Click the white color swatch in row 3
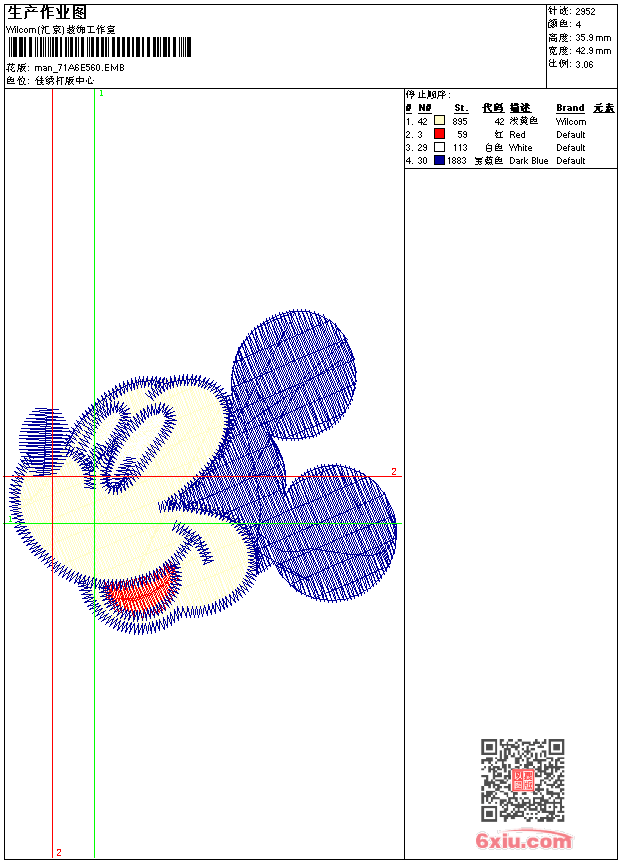 (x=439, y=147)
